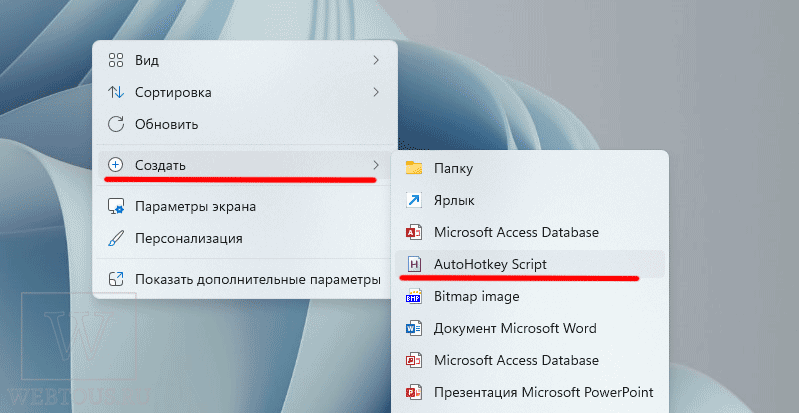Click the Word document icon

[414, 328]
